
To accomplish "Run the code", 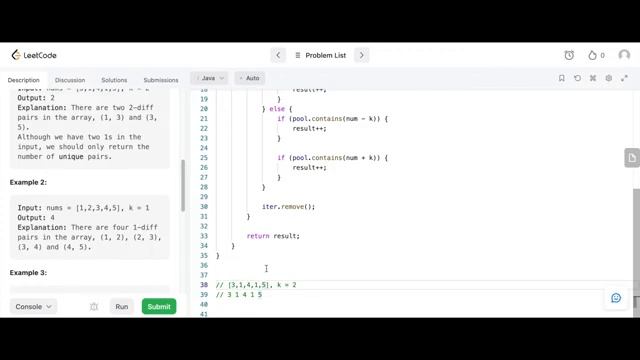I will [x=122, y=307].
